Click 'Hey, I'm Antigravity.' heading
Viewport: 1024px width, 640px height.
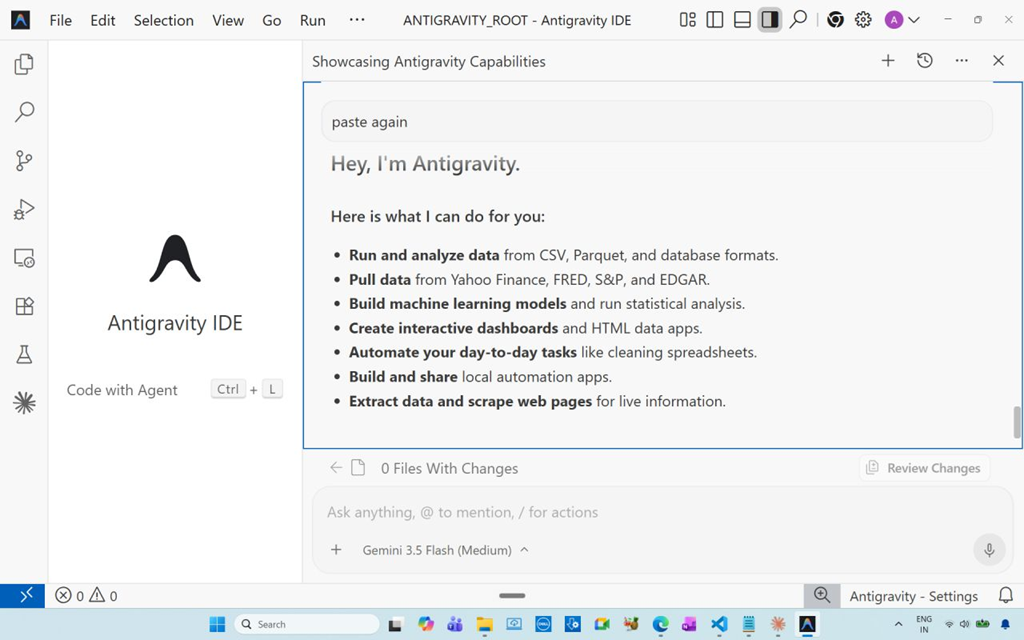[425, 164]
